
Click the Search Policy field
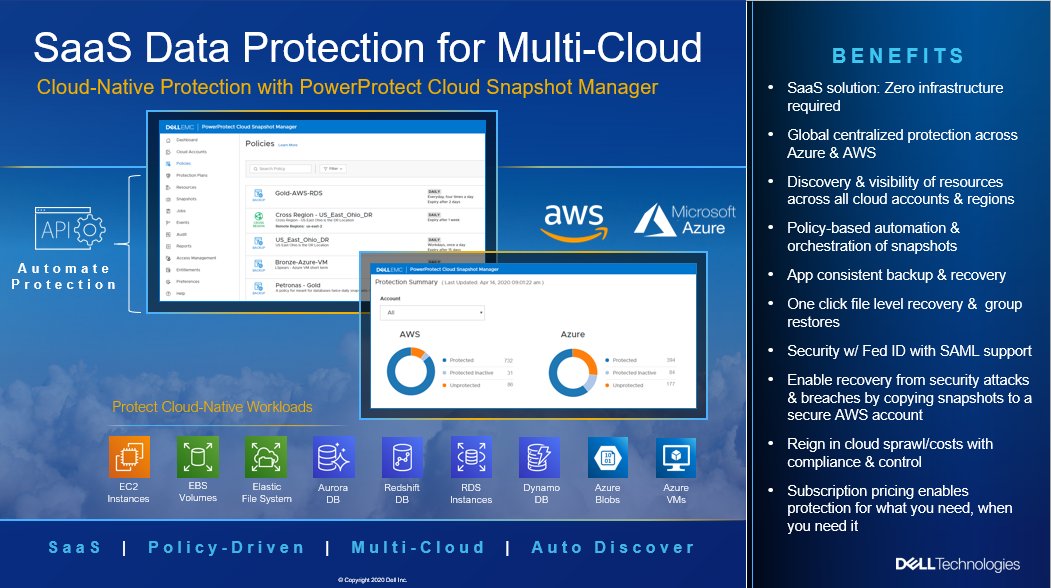pyautogui.click(x=280, y=169)
